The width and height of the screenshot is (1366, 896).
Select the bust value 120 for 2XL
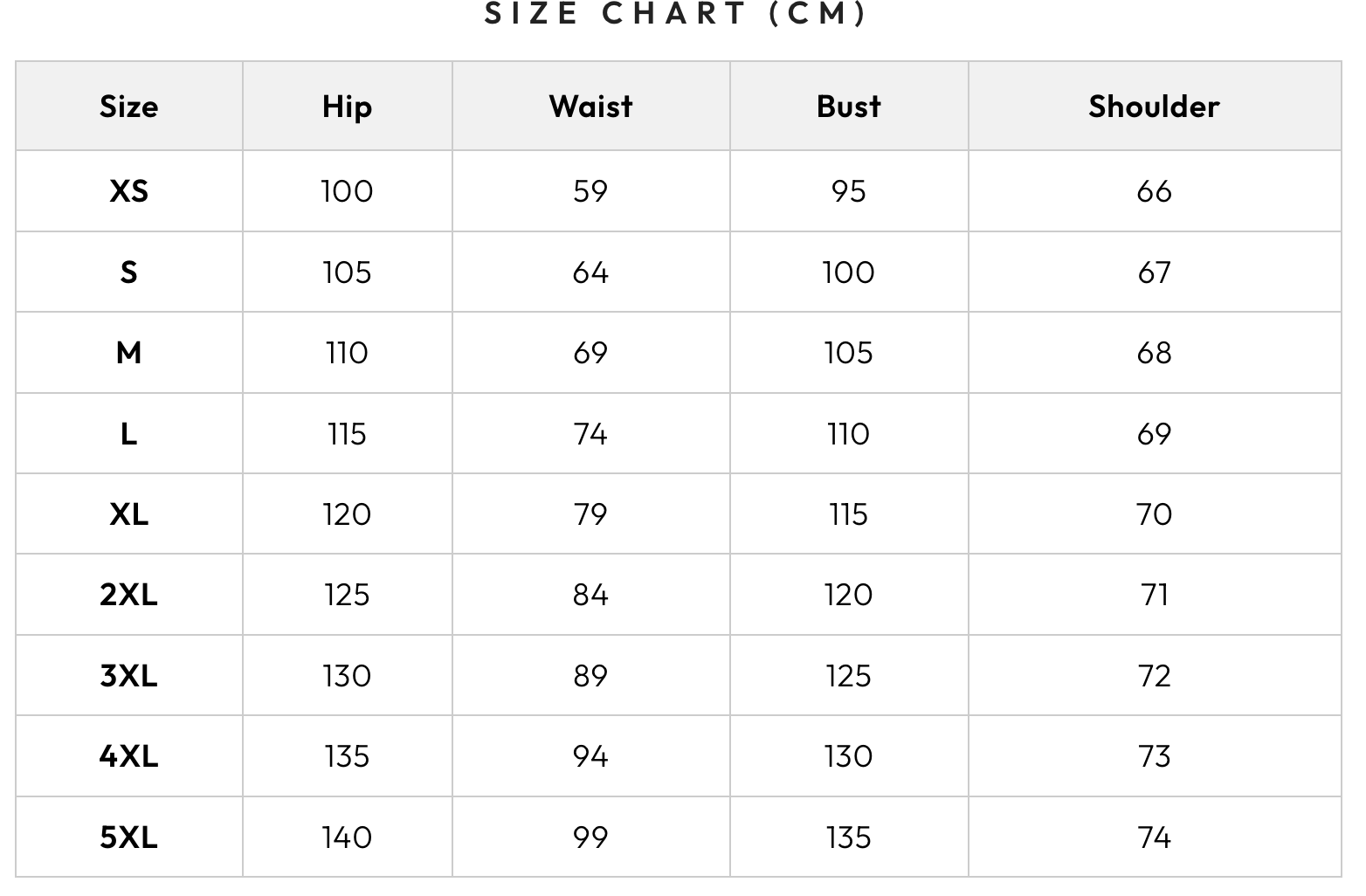(848, 595)
